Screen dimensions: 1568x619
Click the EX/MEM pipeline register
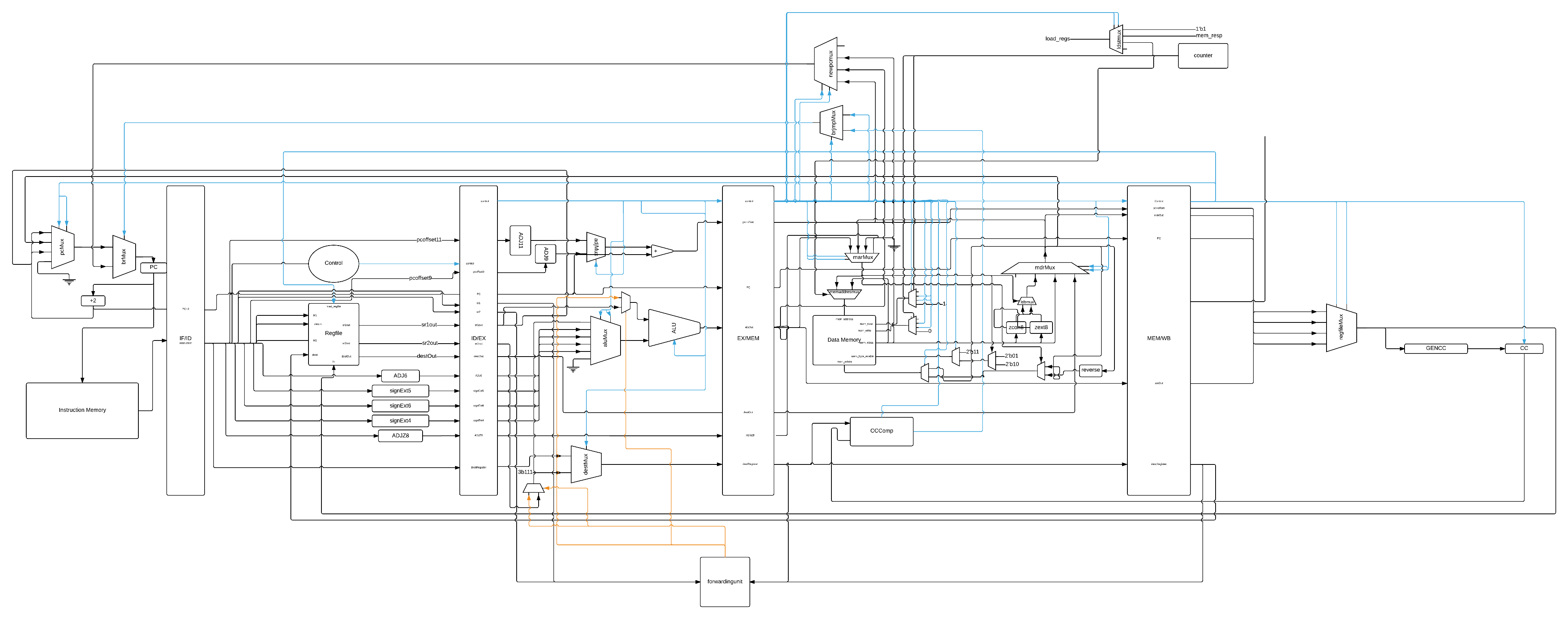click(x=748, y=340)
